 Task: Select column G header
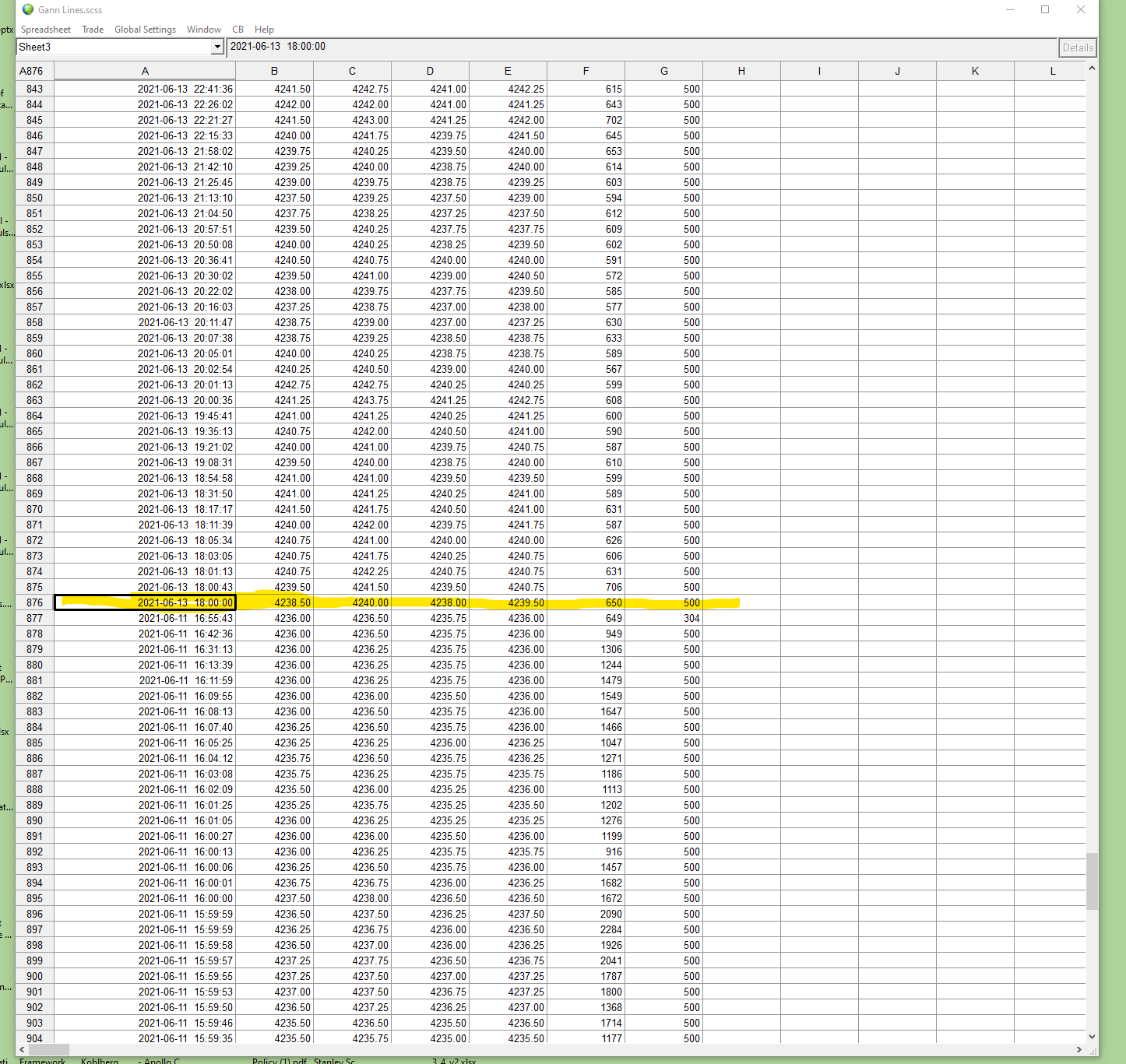click(663, 71)
